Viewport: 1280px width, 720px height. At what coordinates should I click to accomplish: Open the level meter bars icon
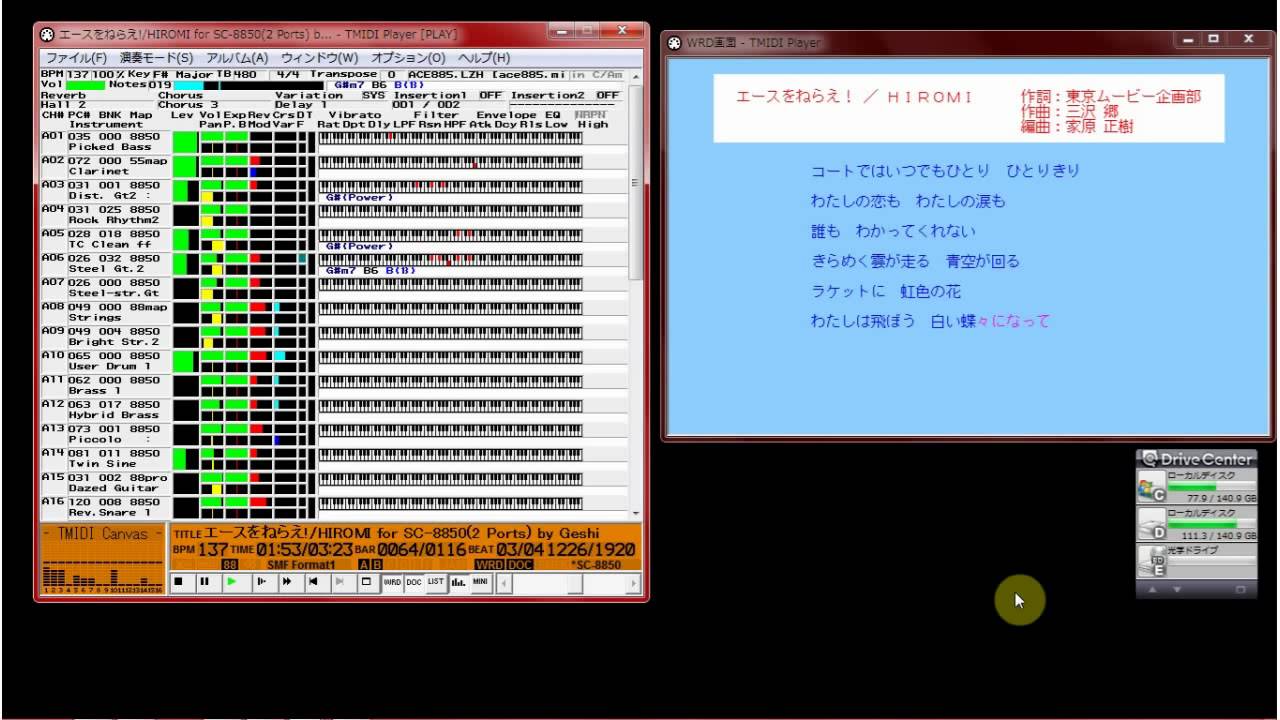[x=458, y=581]
